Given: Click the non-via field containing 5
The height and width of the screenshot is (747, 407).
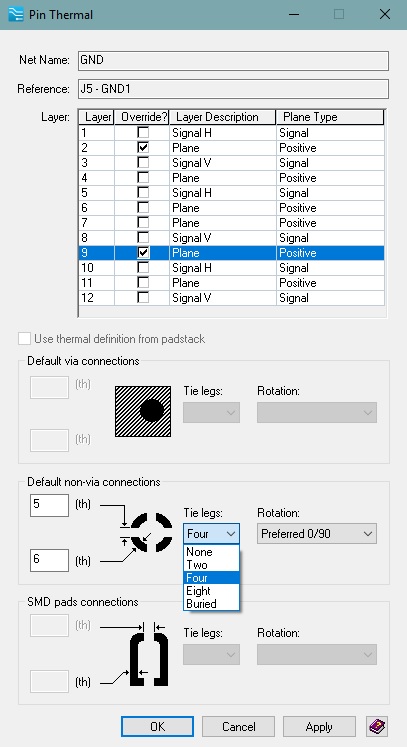Looking at the screenshot, I should click(49, 505).
